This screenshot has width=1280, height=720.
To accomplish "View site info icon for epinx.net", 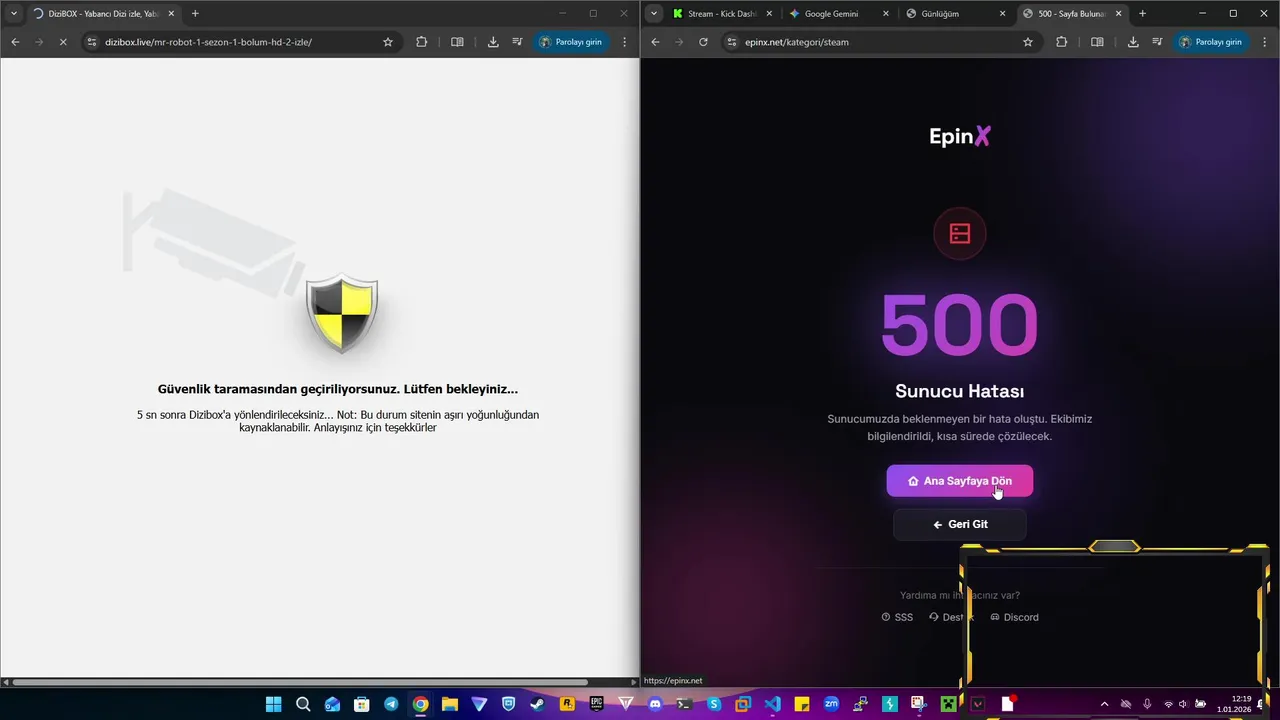I will point(732,42).
